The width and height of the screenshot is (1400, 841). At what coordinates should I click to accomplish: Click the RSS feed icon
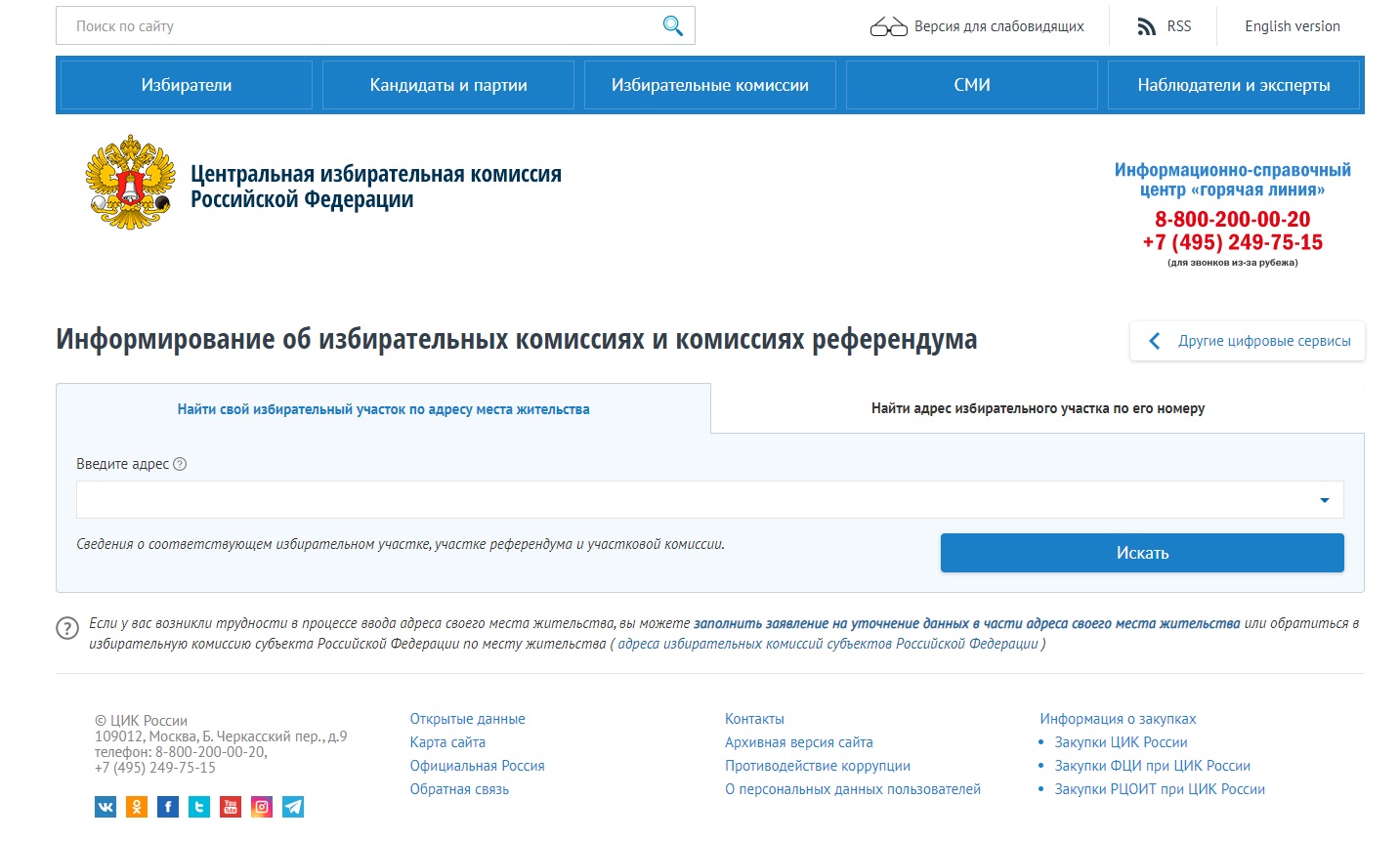click(x=1147, y=26)
